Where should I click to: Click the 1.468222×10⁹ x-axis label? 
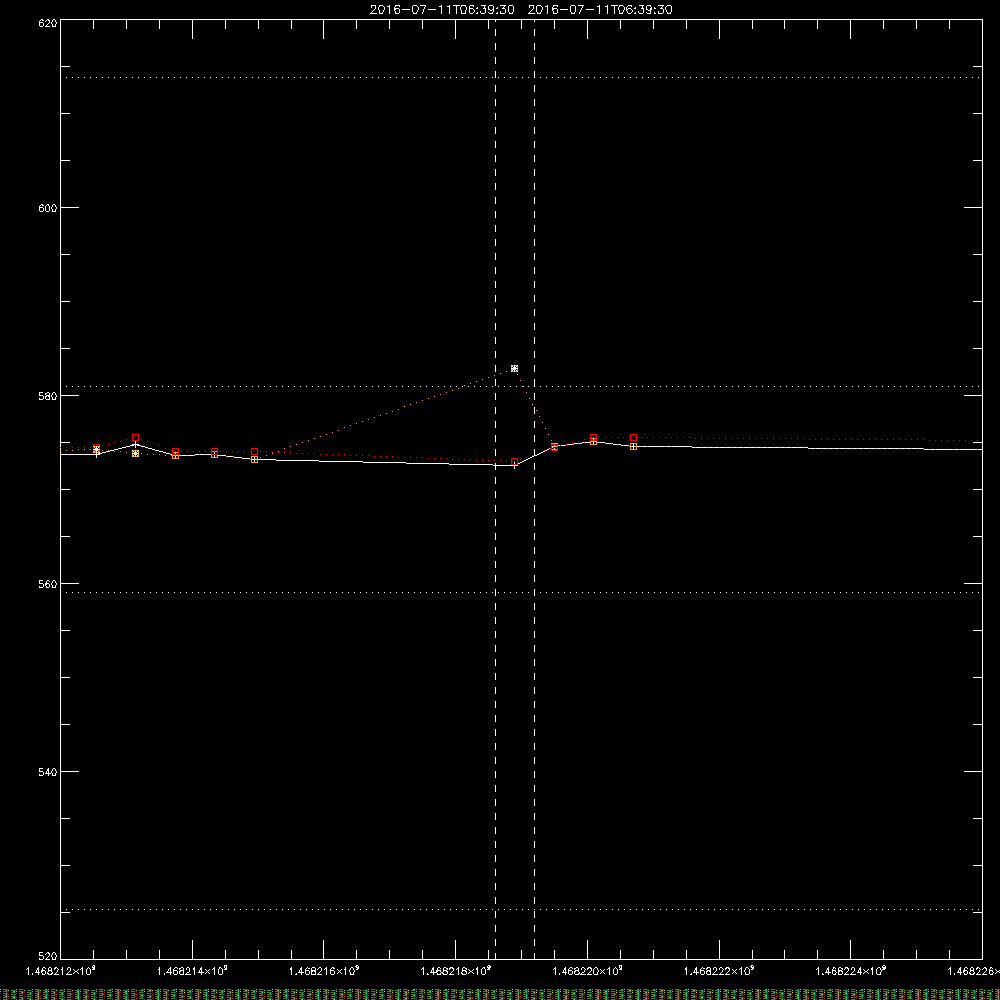tap(719, 971)
